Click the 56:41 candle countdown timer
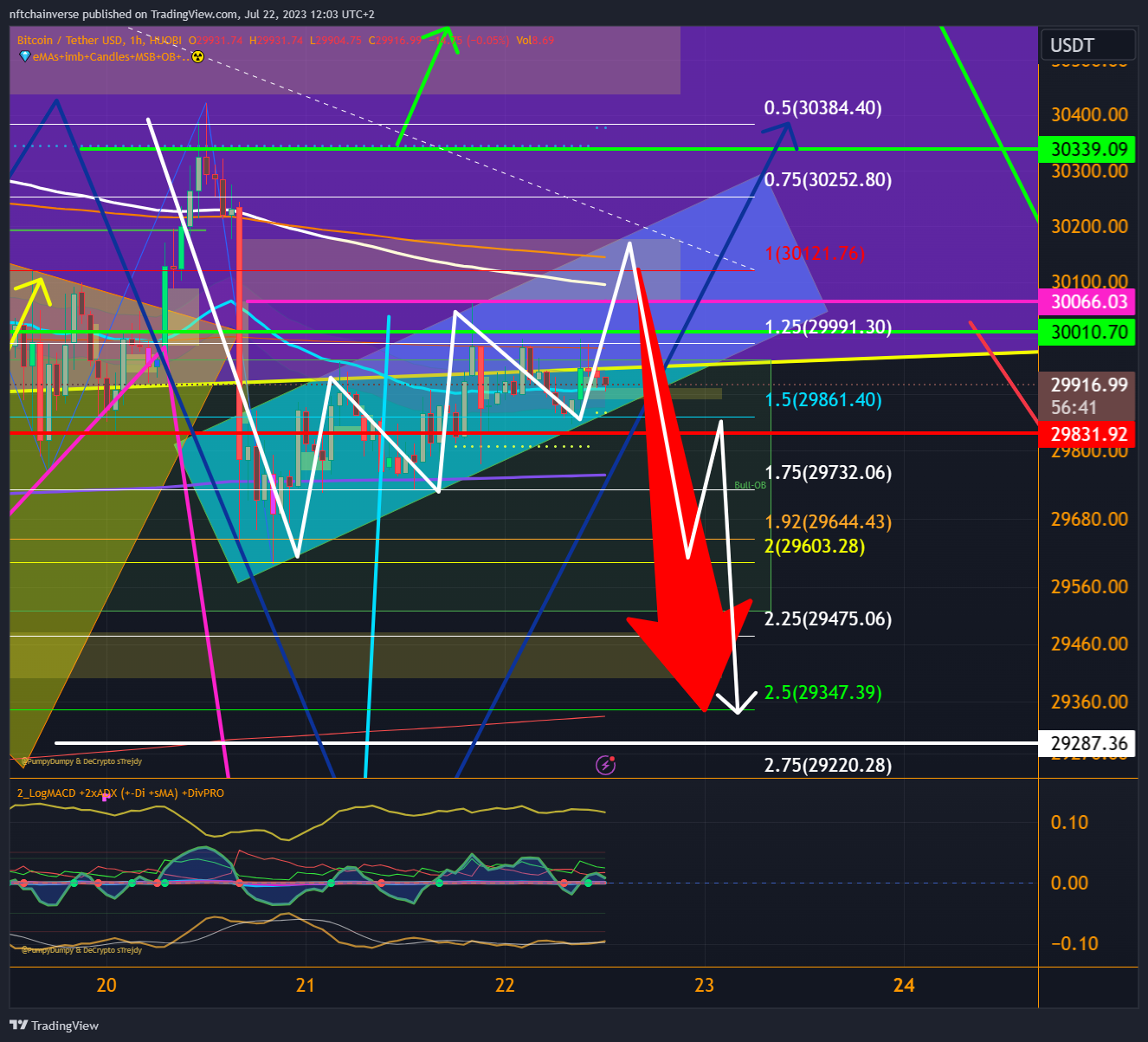 [x=1074, y=407]
